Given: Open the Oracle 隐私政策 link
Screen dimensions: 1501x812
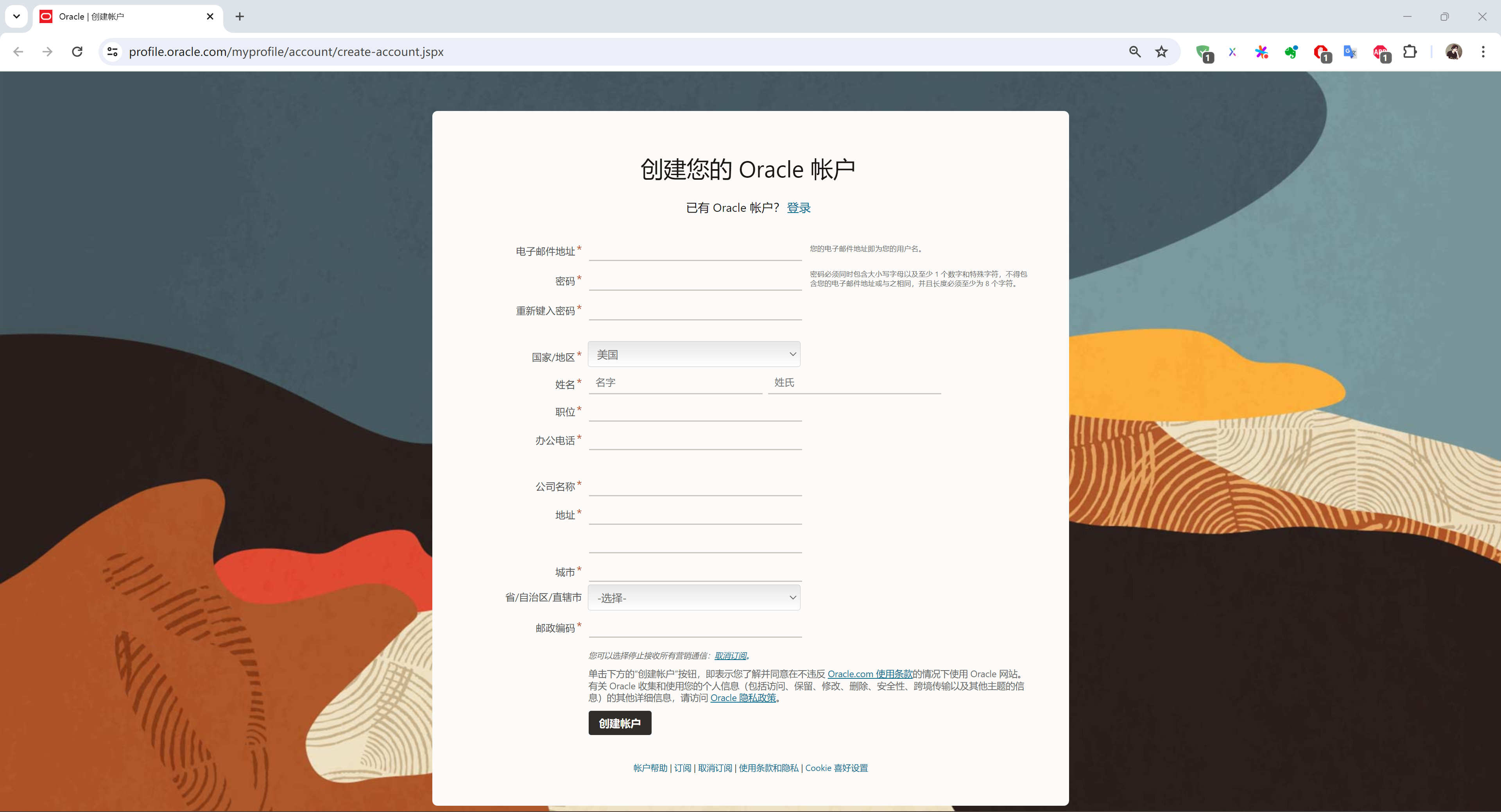Looking at the screenshot, I should (x=743, y=698).
